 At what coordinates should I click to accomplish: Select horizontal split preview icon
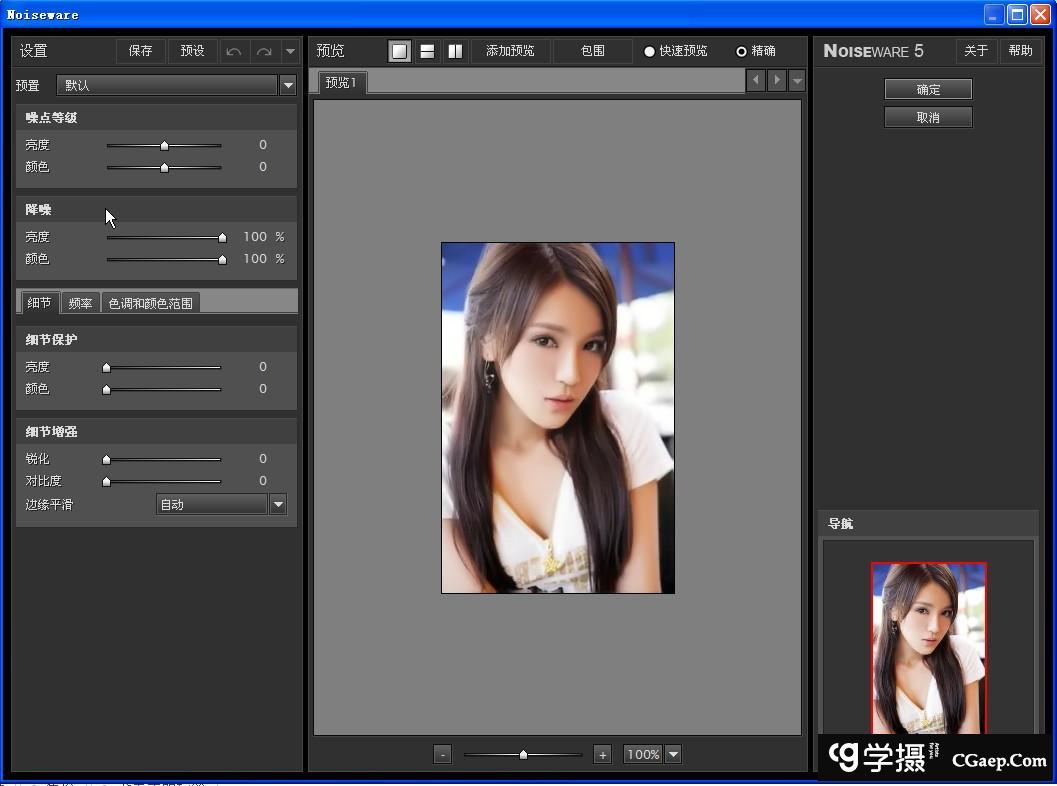(x=427, y=51)
